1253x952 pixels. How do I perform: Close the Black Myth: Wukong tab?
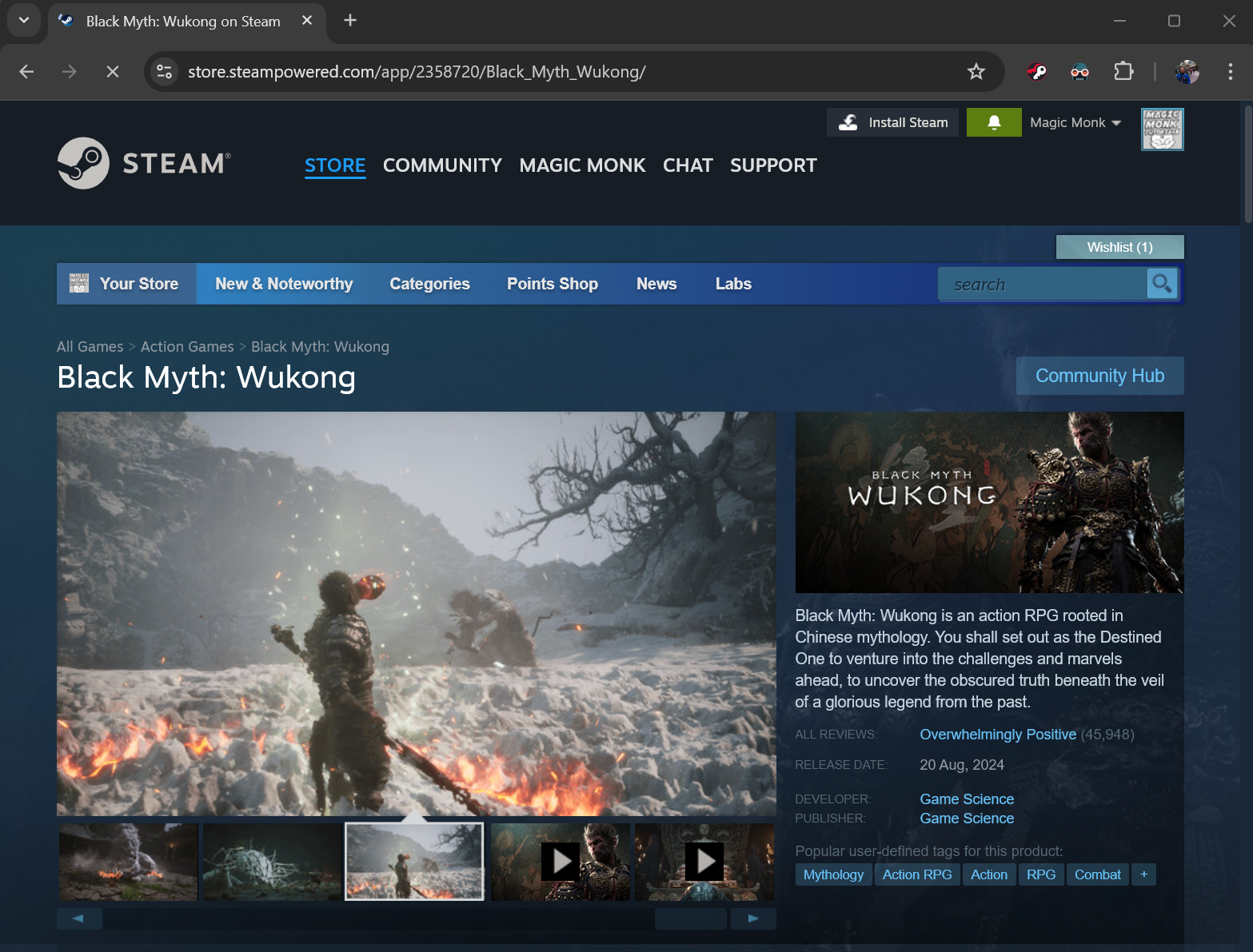pos(307,21)
